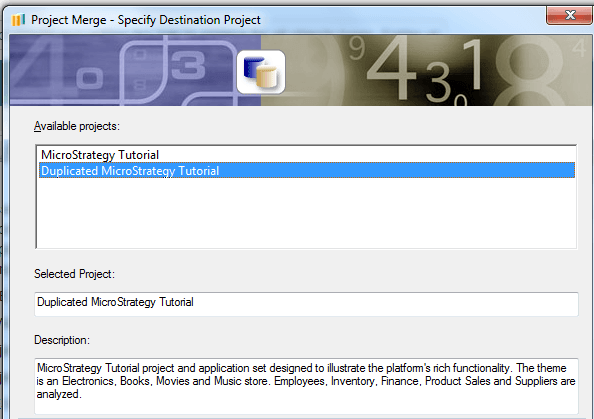Select MicroStrategy Tutorial in available projects
The height and width of the screenshot is (419, 594).
100,155
